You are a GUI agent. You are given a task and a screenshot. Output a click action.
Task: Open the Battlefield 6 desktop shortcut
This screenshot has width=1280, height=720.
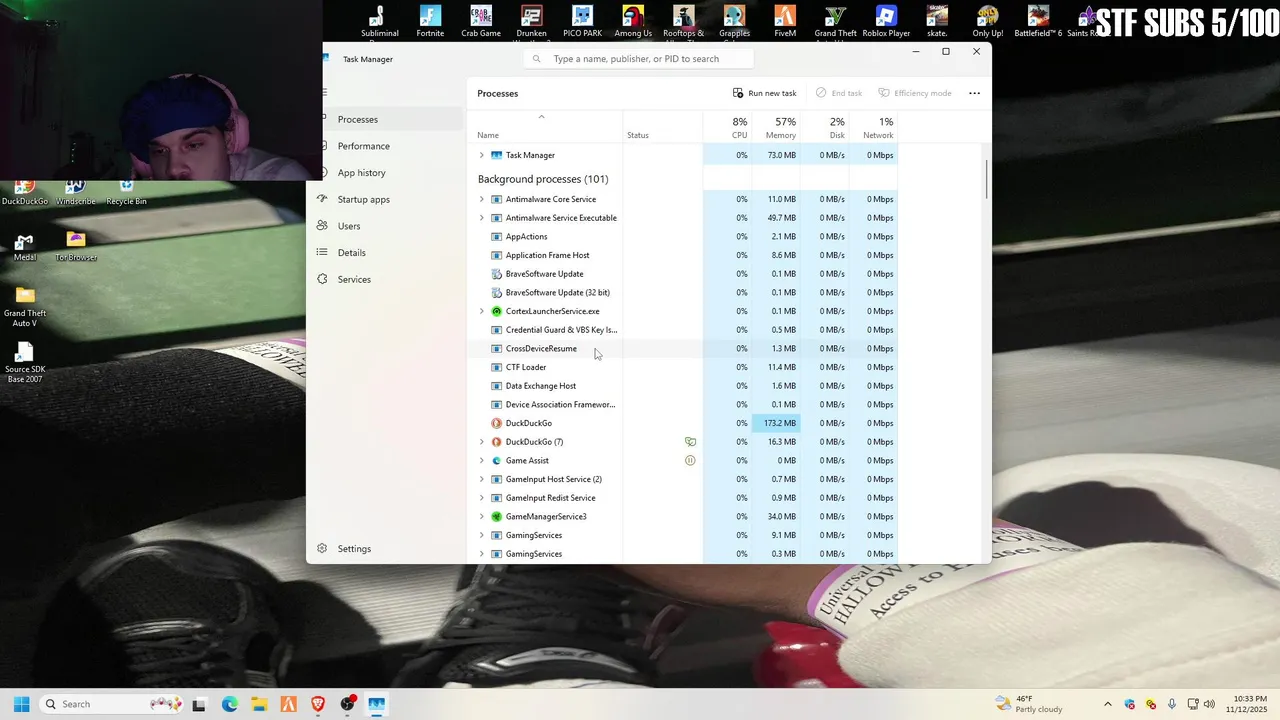coord(1038,22)
